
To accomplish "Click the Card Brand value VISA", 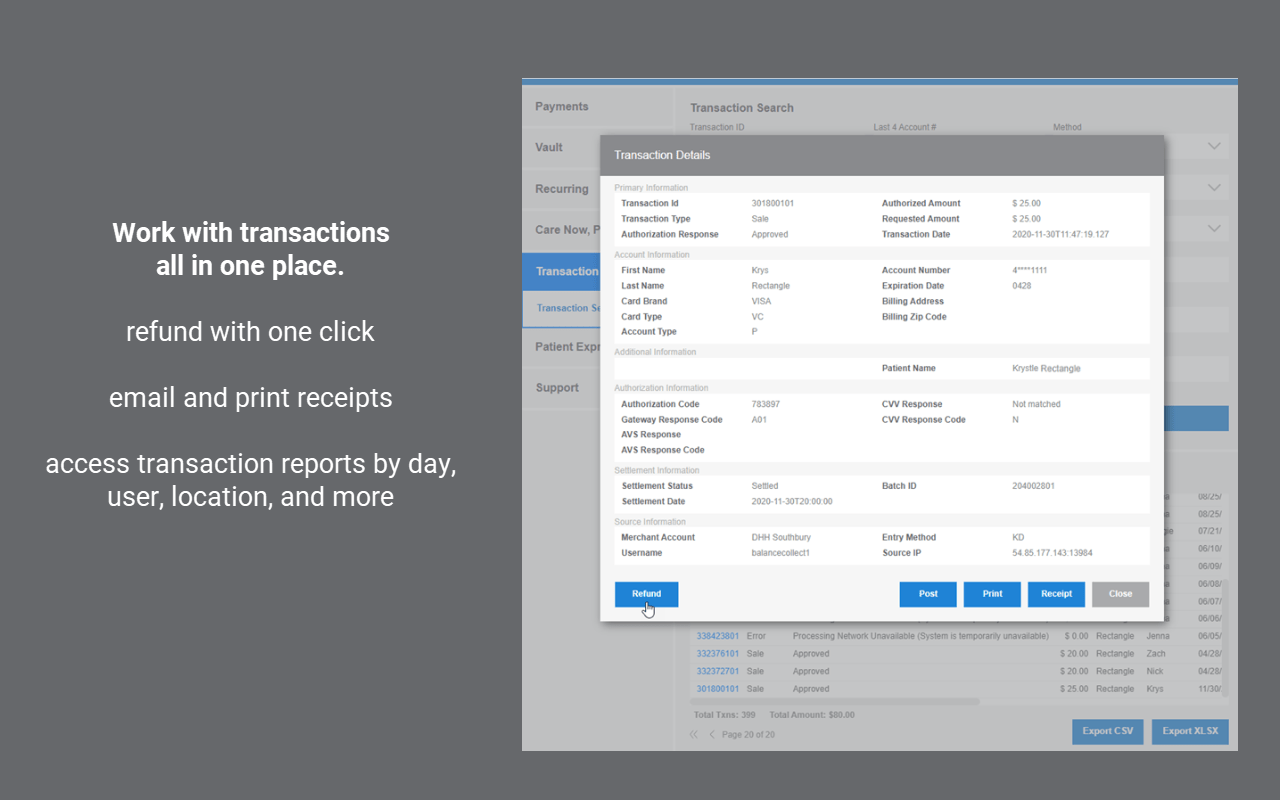I will click(761, 301).
